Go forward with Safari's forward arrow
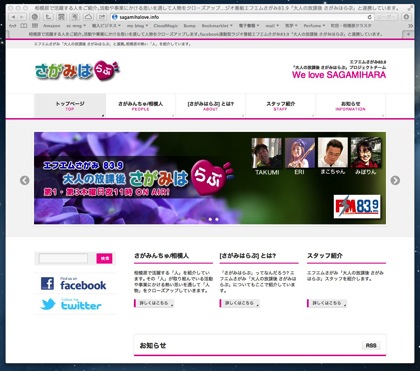Screen dimensions: 420x371 [21, 17]
